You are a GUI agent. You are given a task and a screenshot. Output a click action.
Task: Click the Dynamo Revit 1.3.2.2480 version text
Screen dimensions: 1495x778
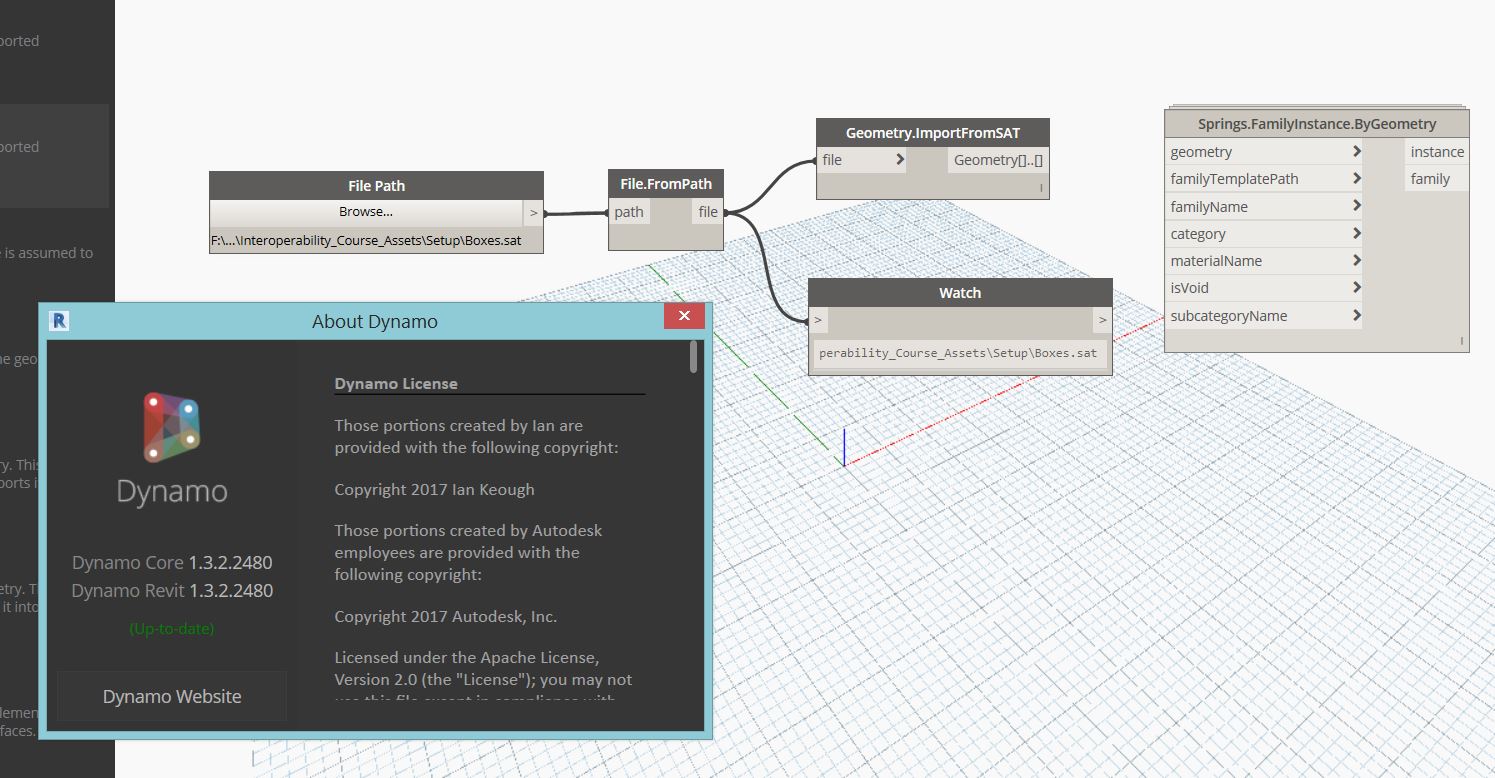[x=172, y=591]
